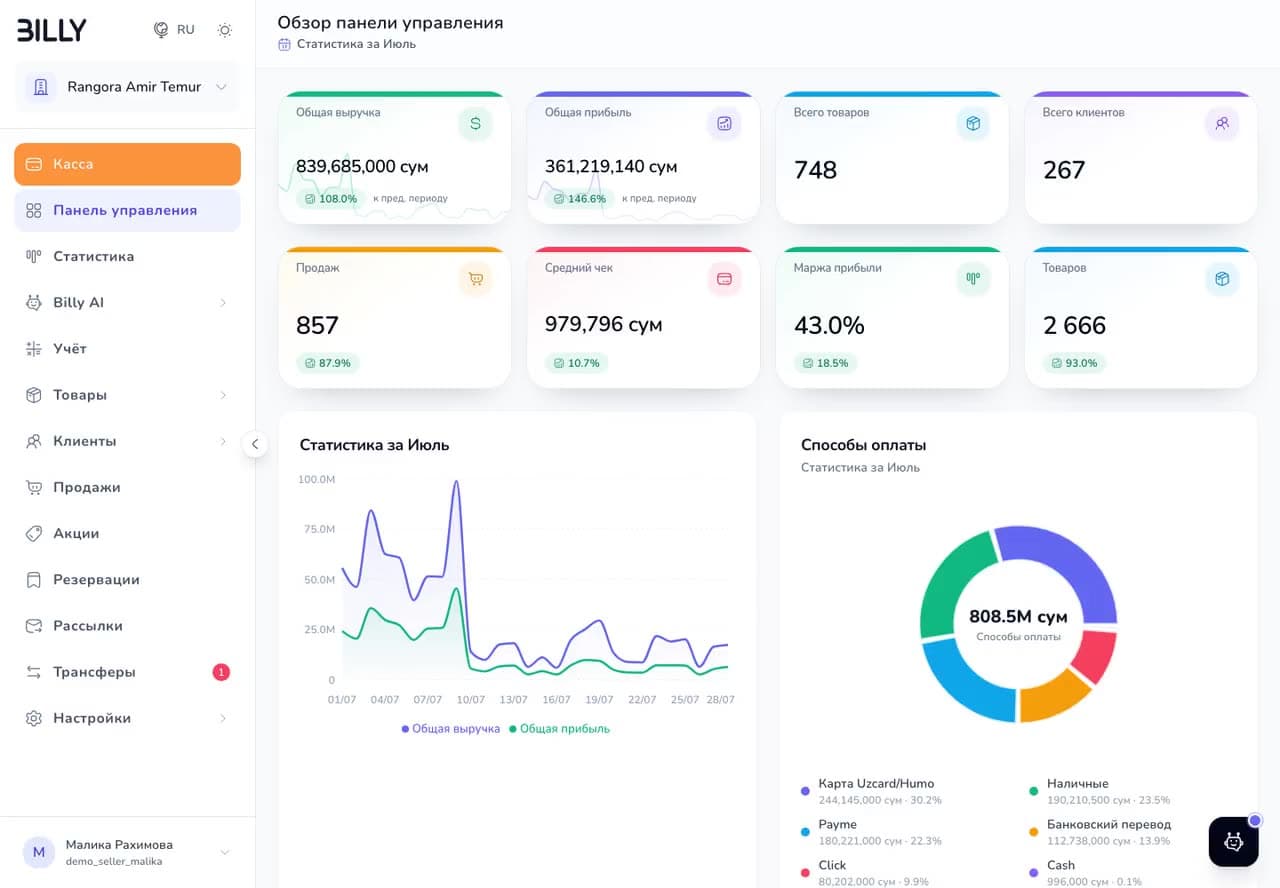1280x888 pixels.
Task: Toggle Наличные legend entry
Action: [x=1100, y=791]
